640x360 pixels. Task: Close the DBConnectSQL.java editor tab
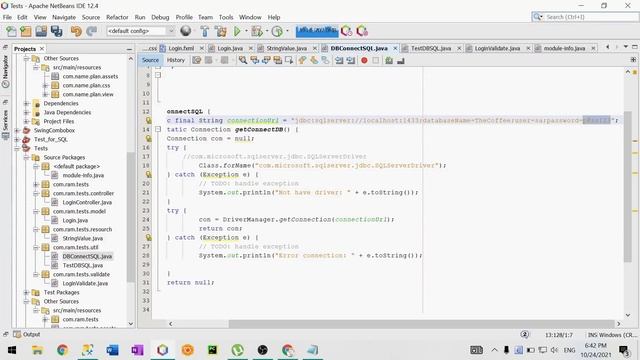coord(395,48)
